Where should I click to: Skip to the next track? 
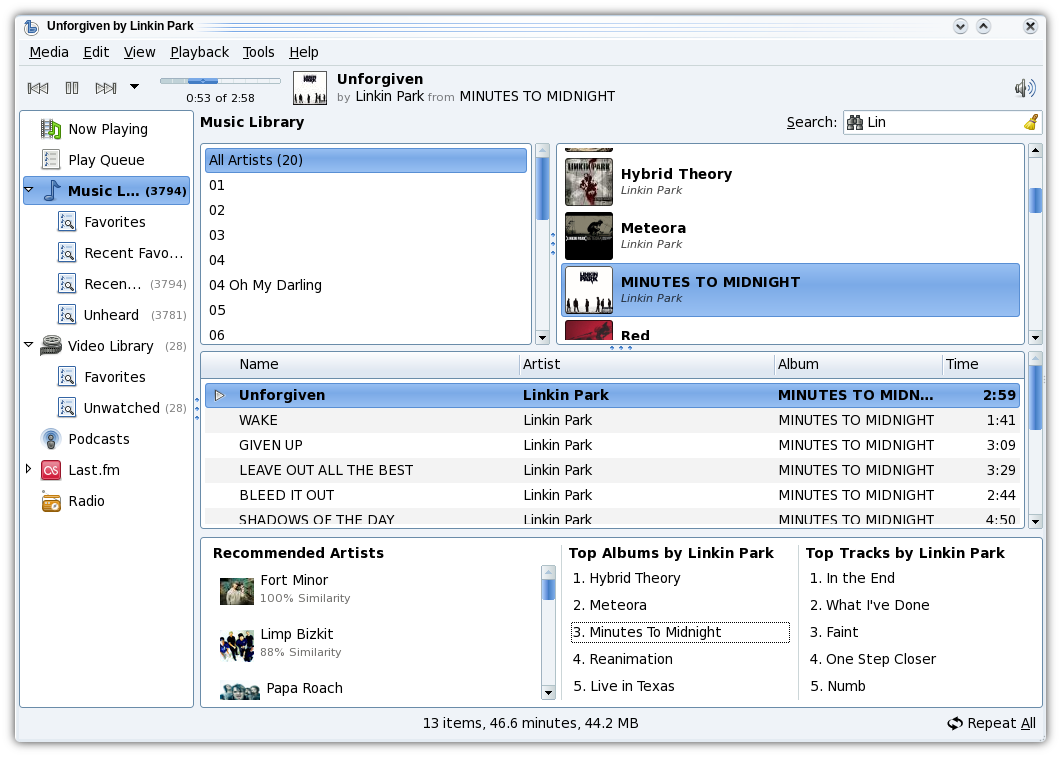point(105,88)
